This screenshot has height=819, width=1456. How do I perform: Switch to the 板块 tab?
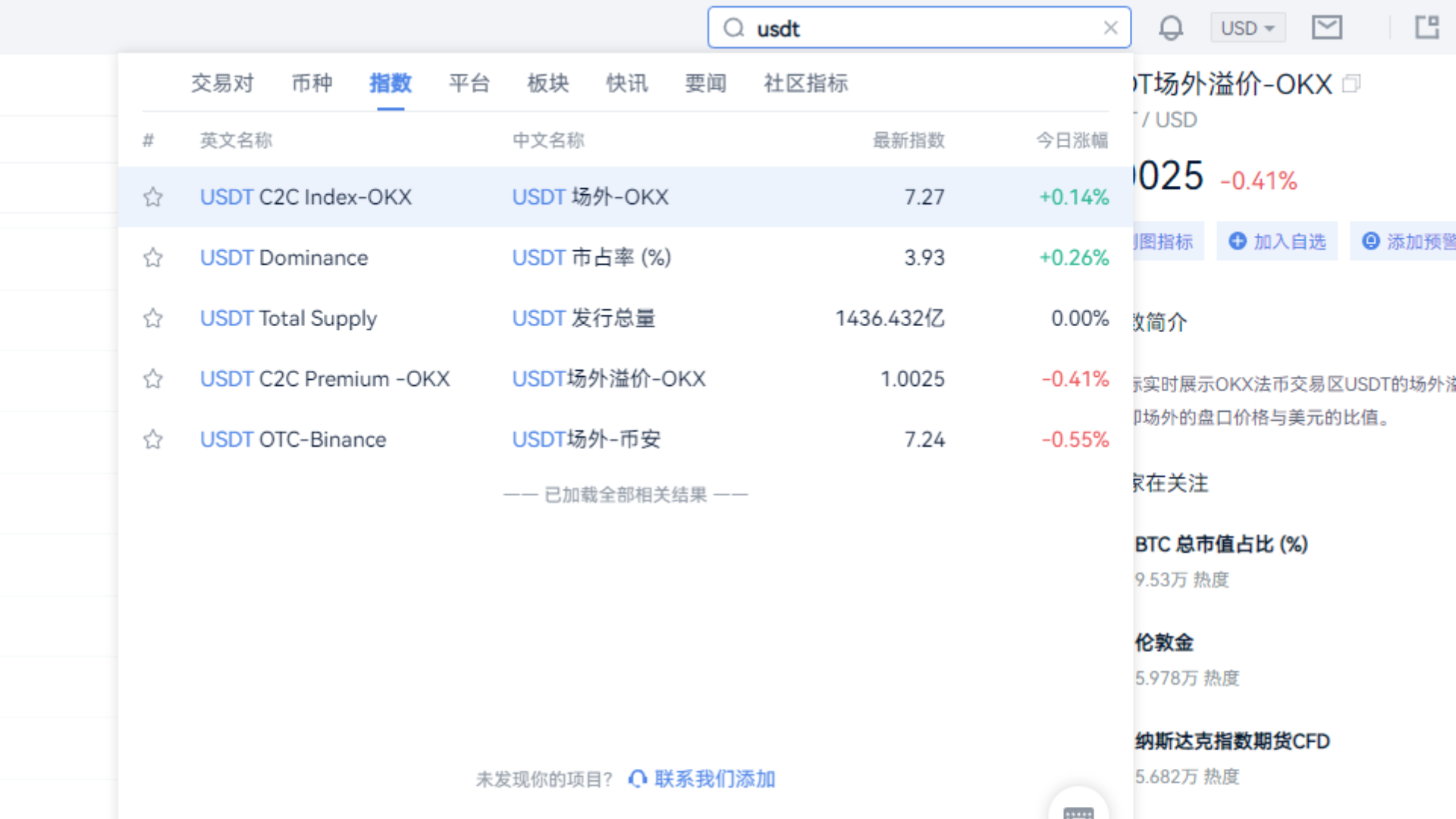(x=548, y=83)
